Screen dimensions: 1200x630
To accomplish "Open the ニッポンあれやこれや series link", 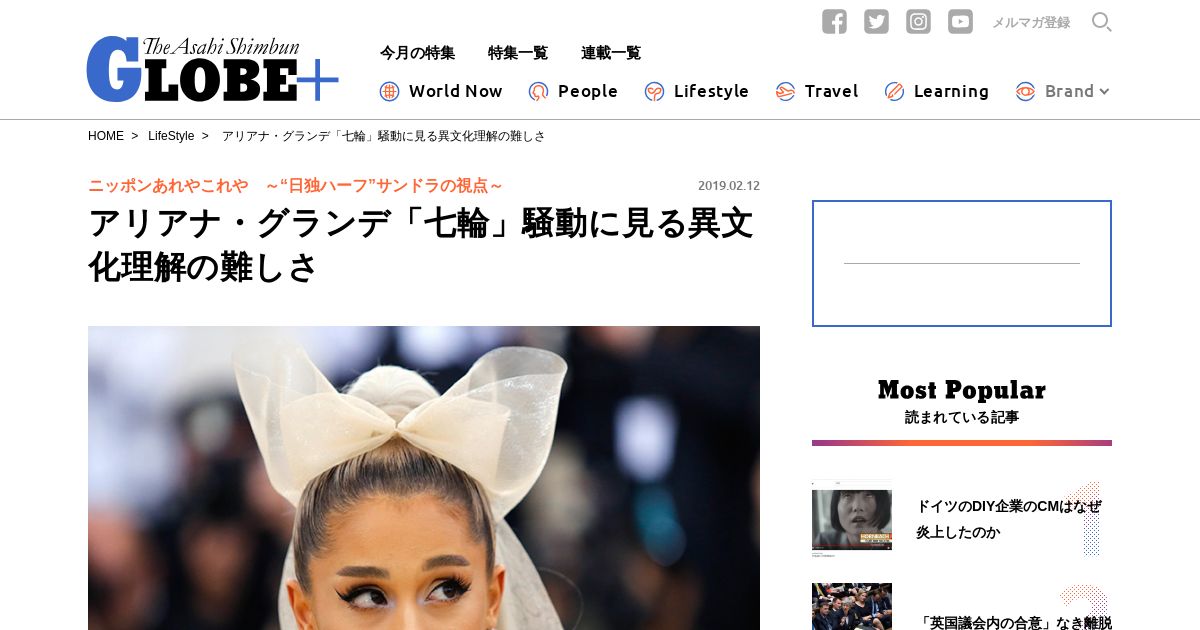I will pyautogui.click(x=295, y=185).
